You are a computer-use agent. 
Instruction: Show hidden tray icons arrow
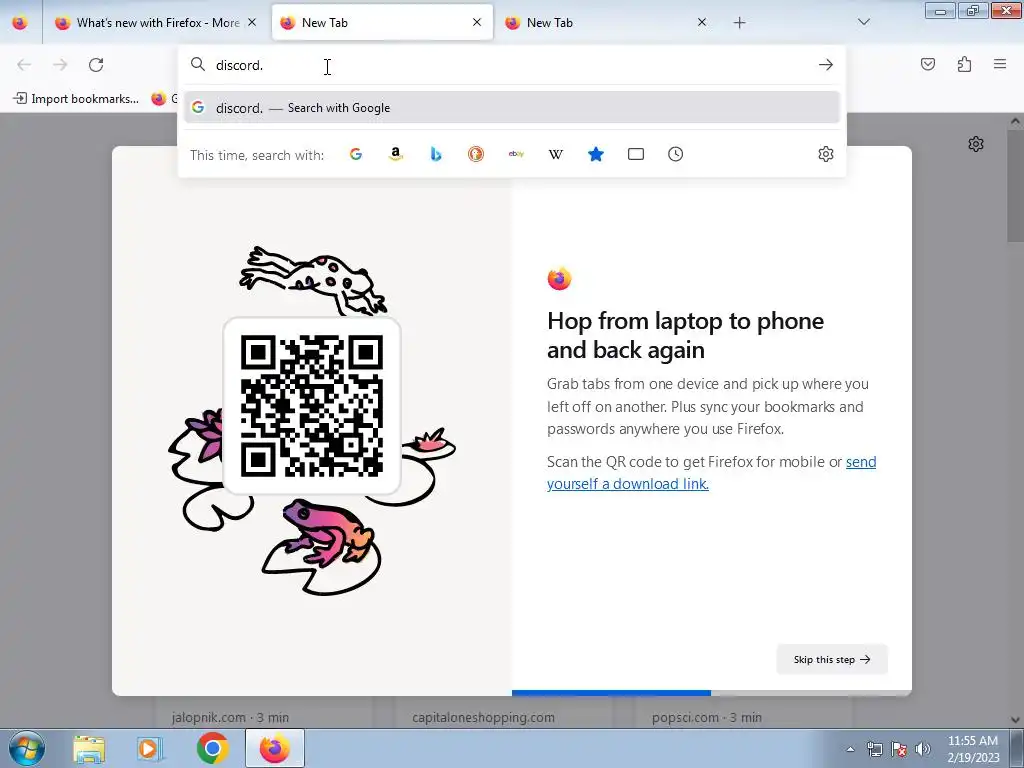coord(850,749)
